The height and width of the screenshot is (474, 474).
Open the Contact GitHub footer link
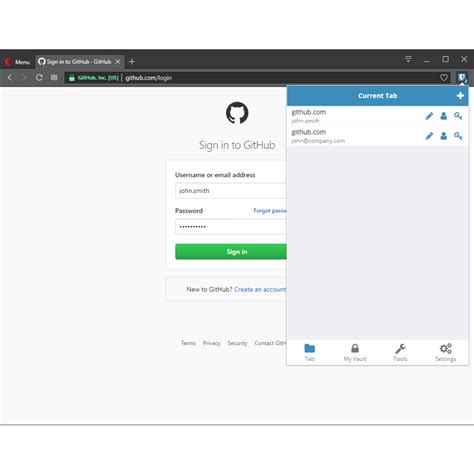[270, 343]
